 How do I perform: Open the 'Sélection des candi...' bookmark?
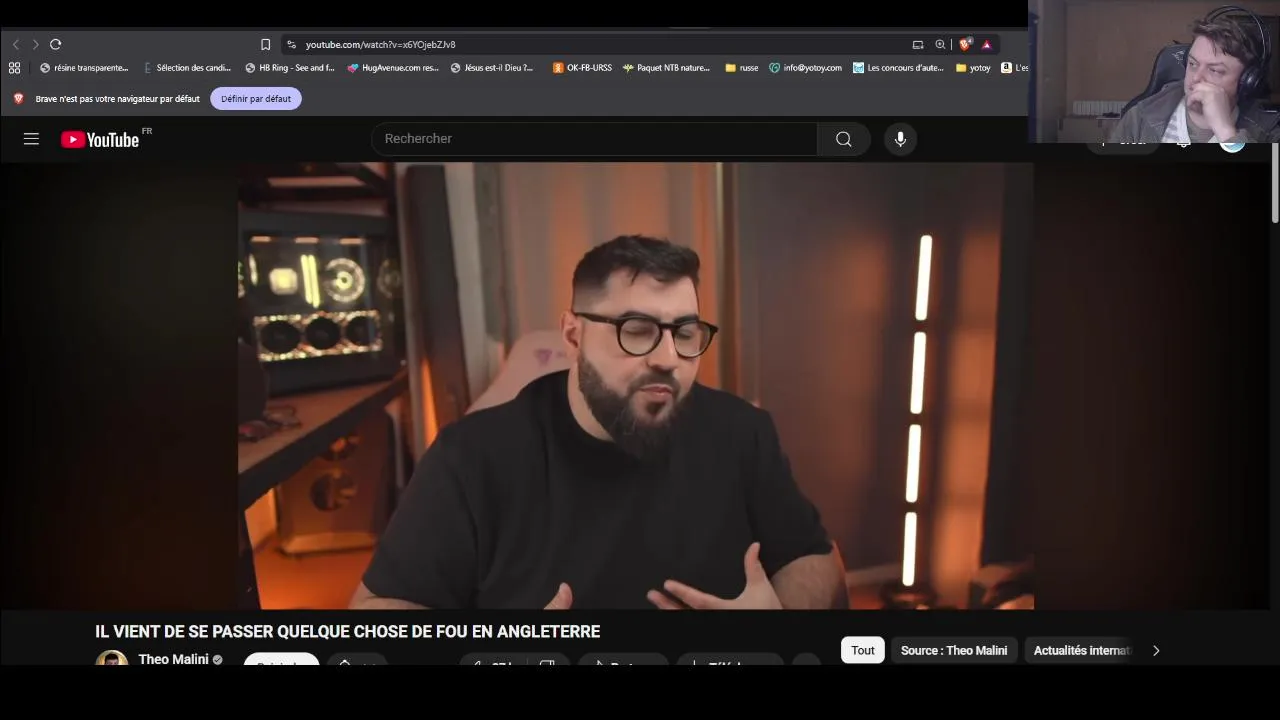coord(187,68)
